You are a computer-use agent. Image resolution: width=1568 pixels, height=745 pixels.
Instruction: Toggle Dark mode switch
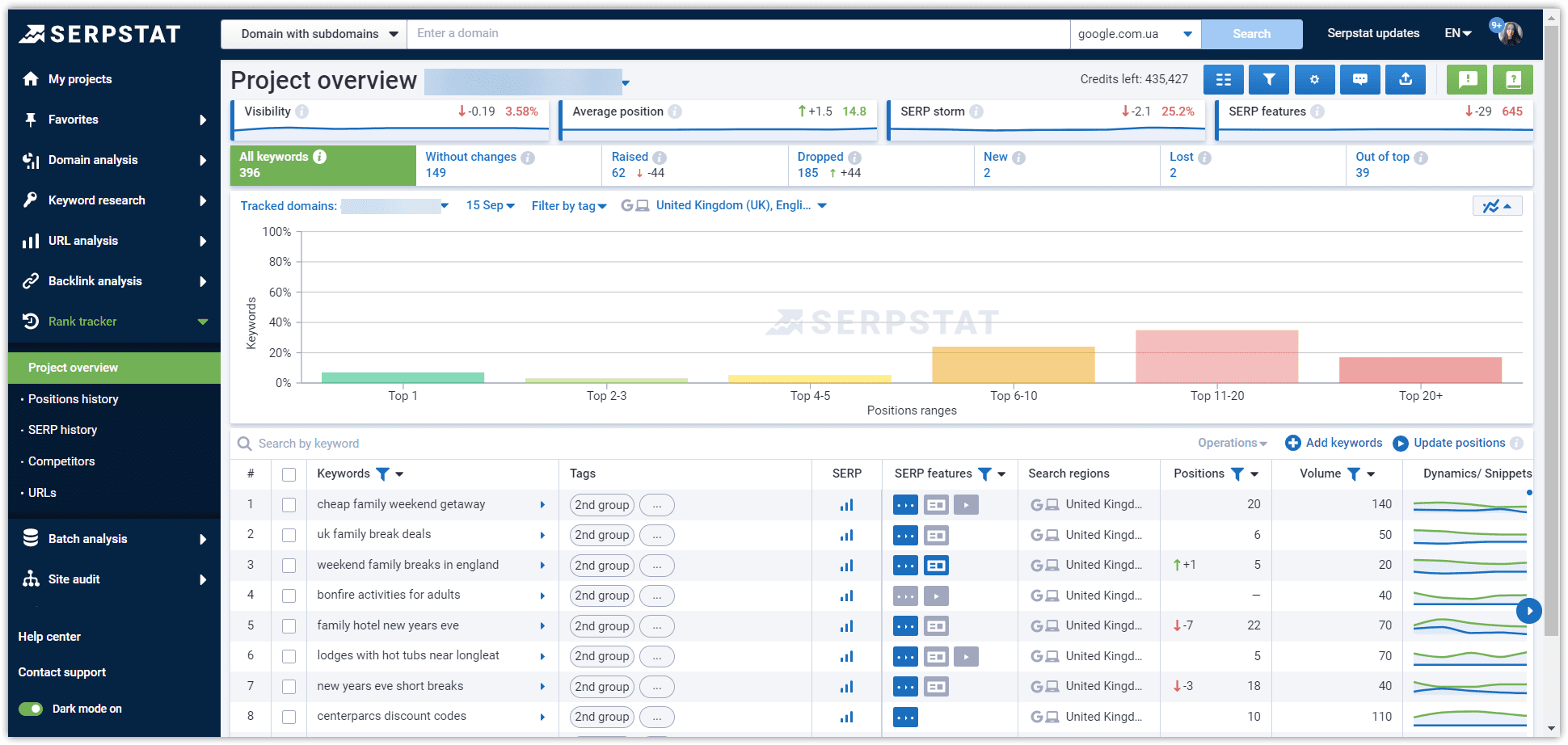[32, 709]
